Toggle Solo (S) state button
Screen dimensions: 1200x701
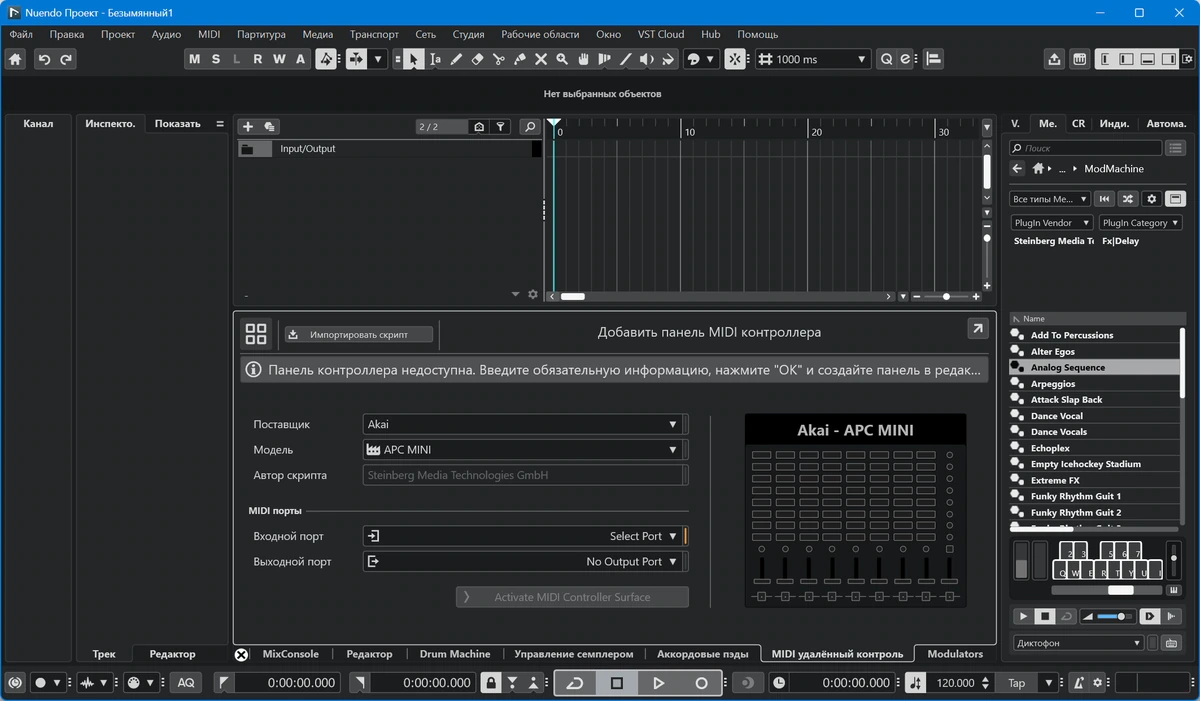click(215, 59)
